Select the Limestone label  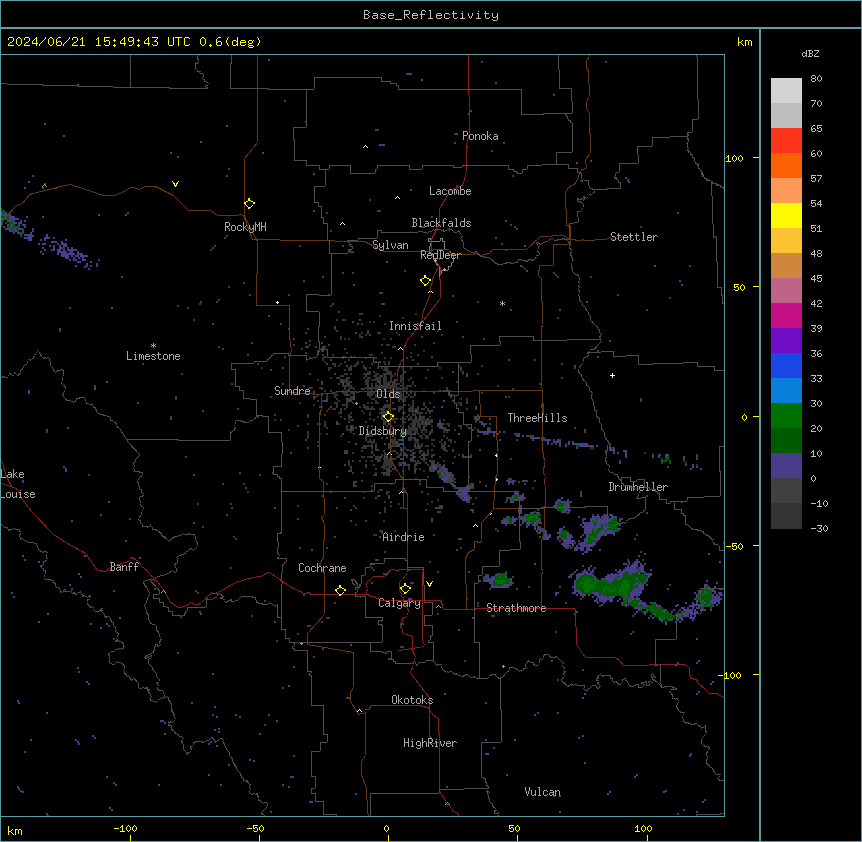click(153, 356)
